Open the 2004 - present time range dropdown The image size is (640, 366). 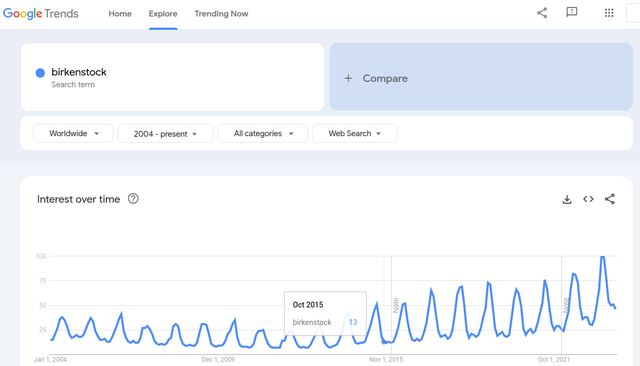tap(165, 134)
